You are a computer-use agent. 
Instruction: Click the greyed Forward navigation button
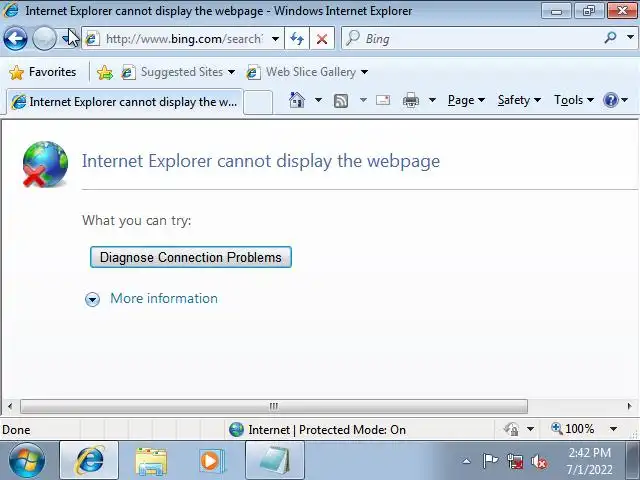[44, 39]
